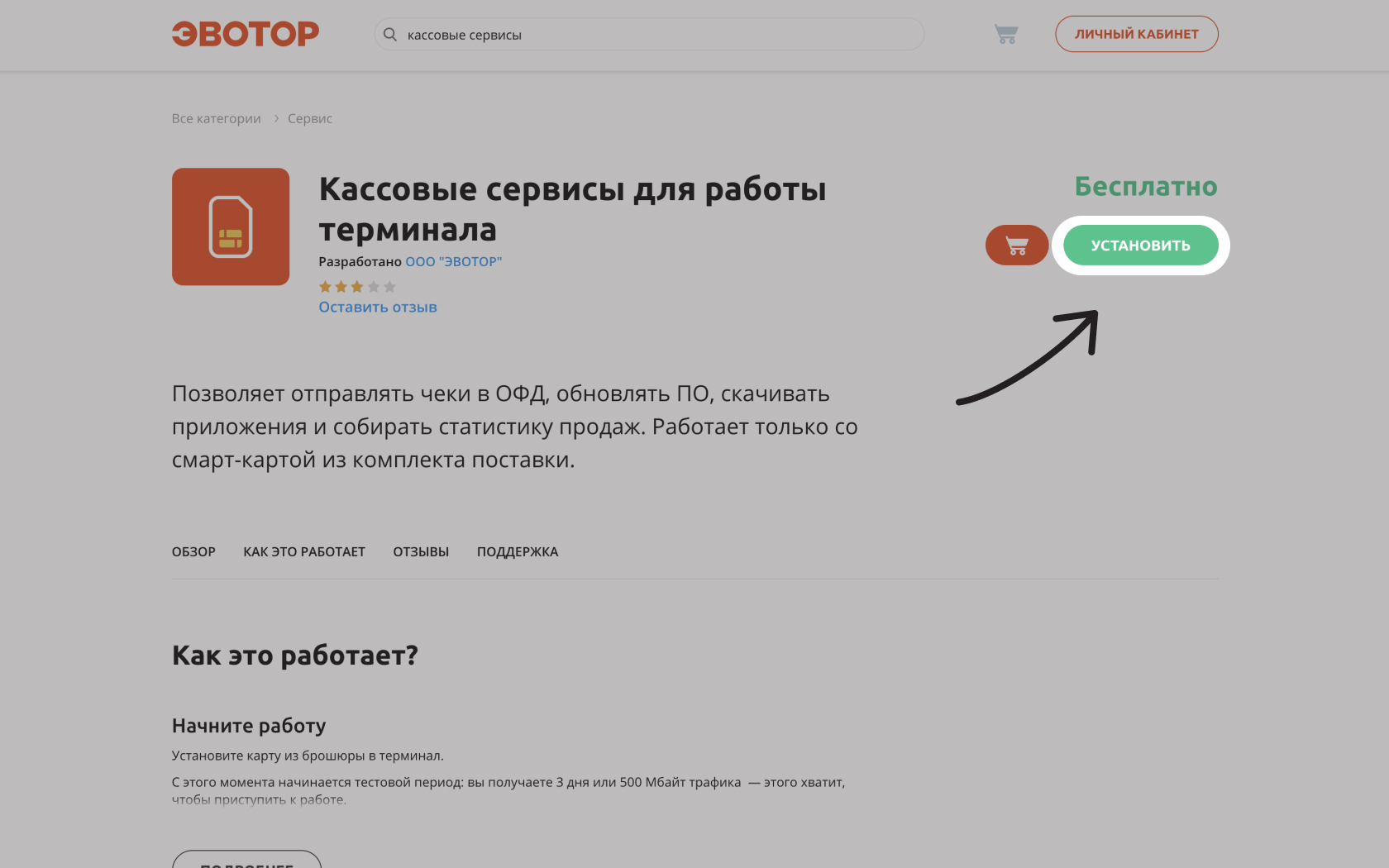The image size is (1389, 868).
Task: Click text Установите карту из брошюры в терминал.
Action: point(308,756)
